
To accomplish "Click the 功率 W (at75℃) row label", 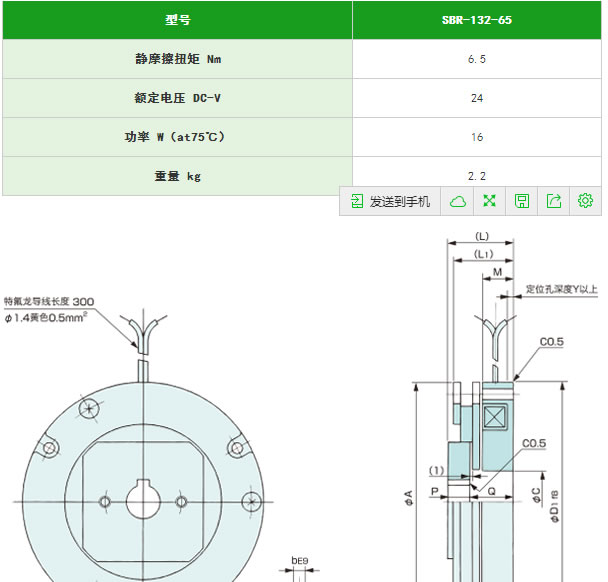I will coord(178,137).
